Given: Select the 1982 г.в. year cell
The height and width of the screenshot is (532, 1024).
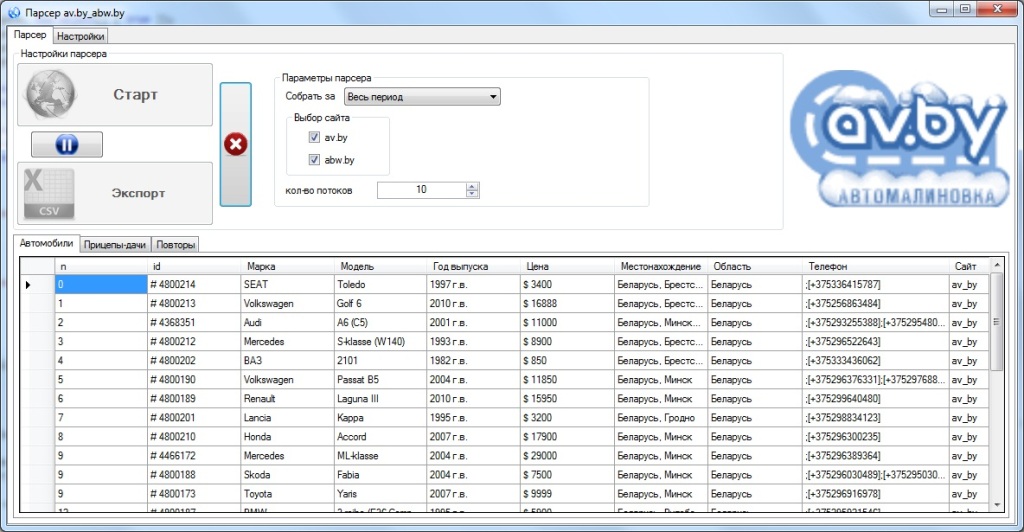Looking at the screenshot, I should [x=474, y=360].
